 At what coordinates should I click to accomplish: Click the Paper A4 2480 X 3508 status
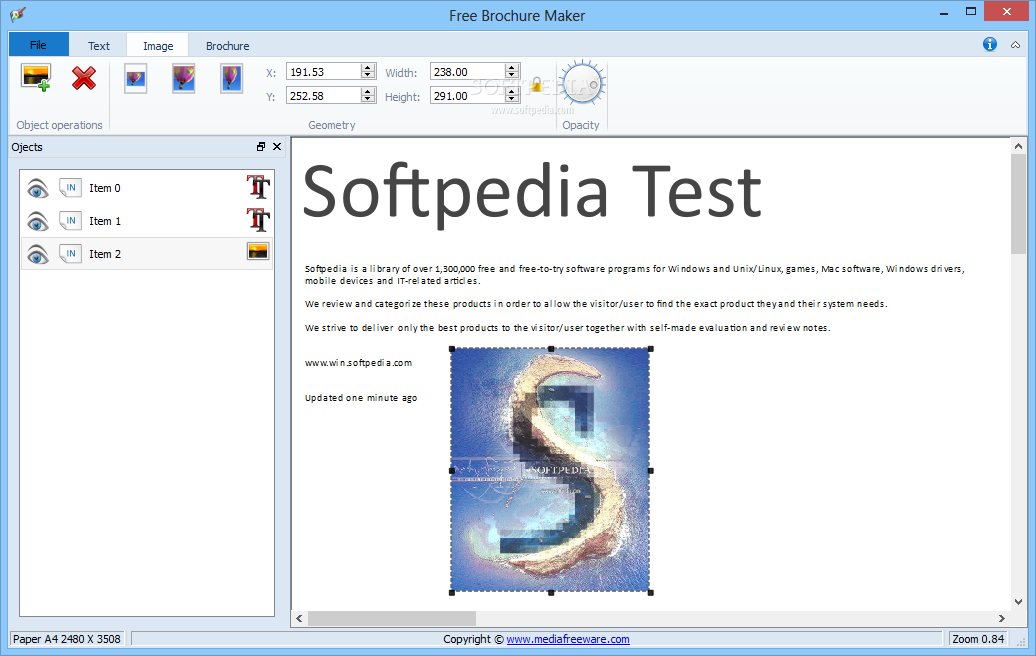pyautogui.click(x=67, y=639)
